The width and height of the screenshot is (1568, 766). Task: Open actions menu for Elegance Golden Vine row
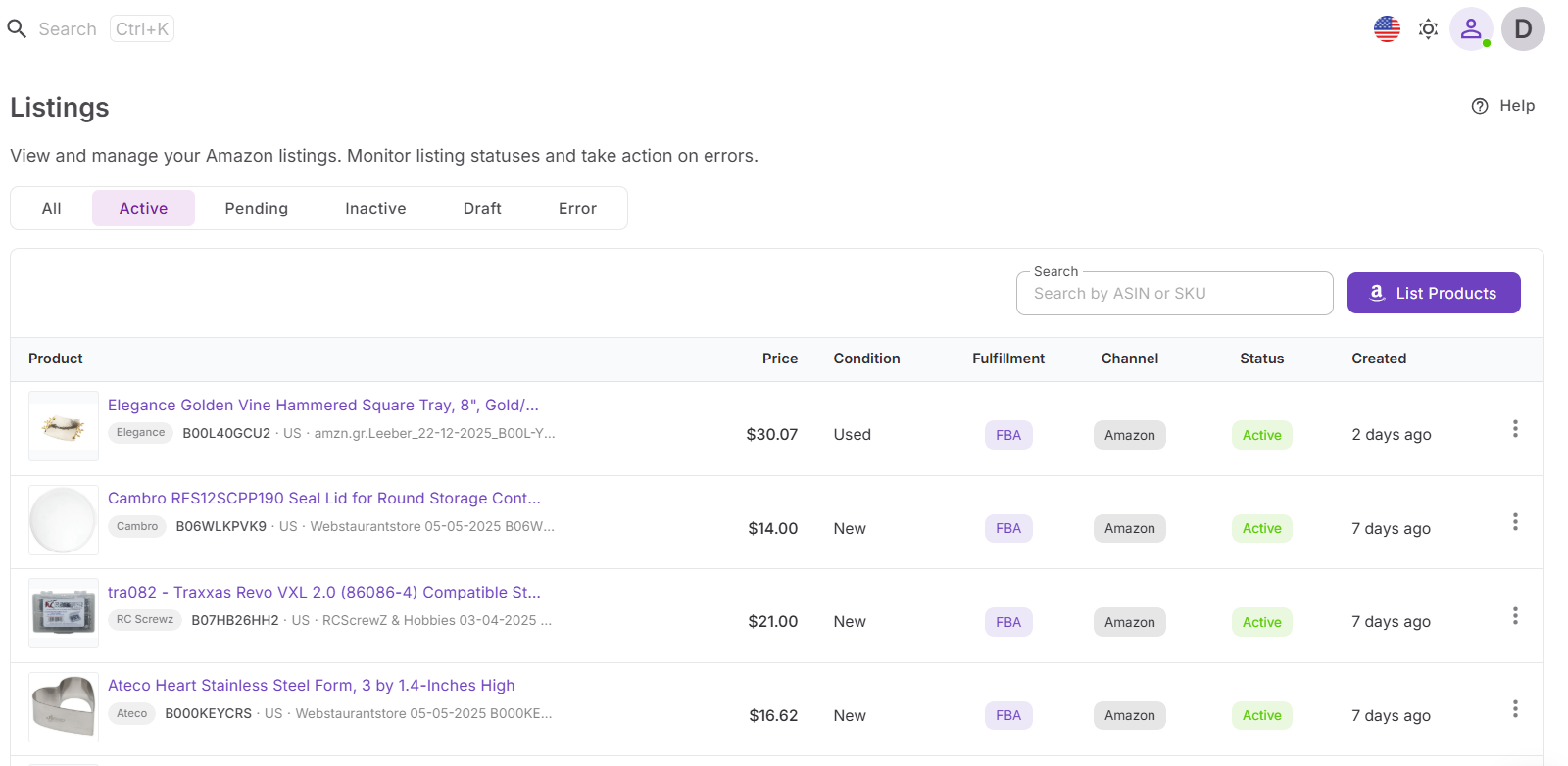click(1515, 429)
